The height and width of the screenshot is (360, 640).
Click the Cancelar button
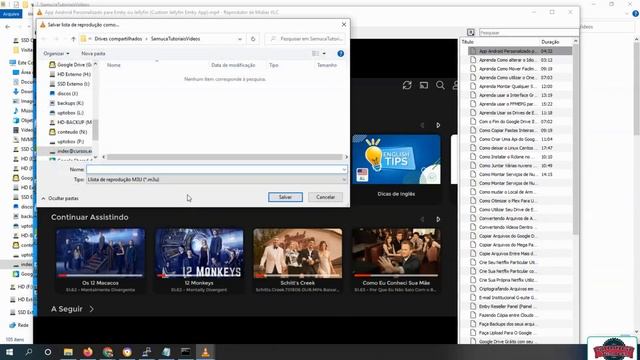325,197
